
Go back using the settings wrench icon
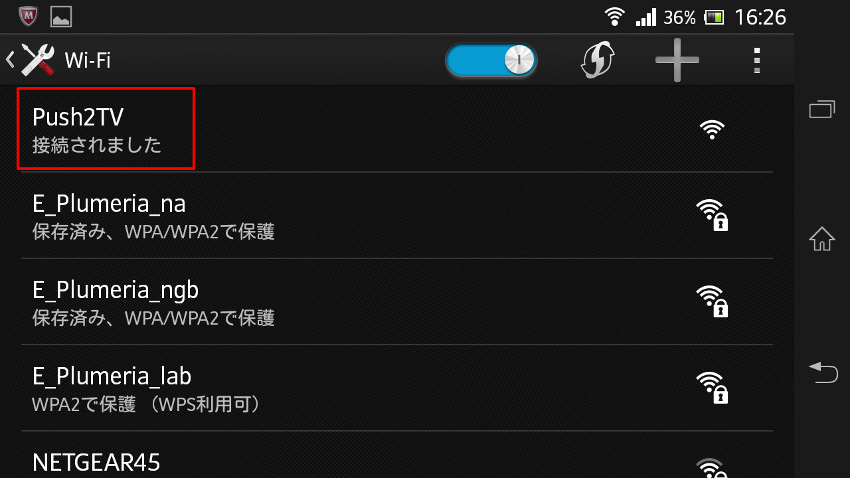tap(38, 60)
